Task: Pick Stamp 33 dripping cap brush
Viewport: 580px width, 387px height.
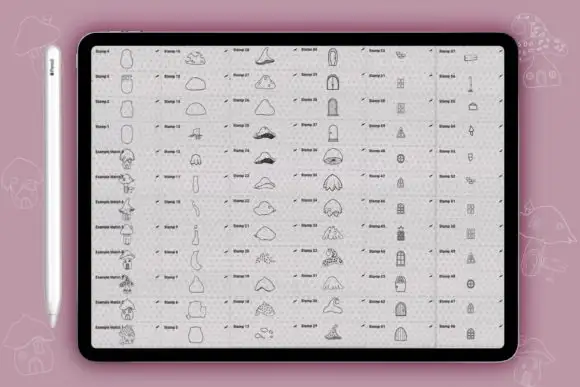Action: [333, 233]
